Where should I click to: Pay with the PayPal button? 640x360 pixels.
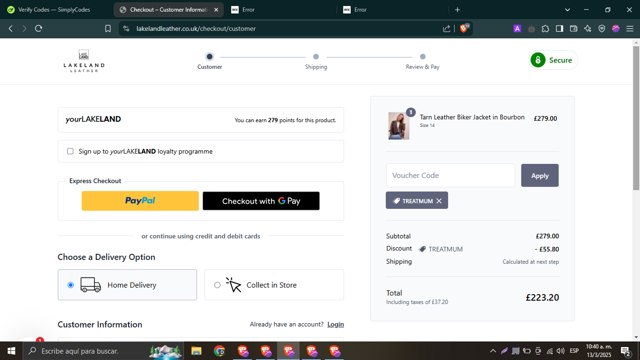pyautogui.click(x=140, y=201)
